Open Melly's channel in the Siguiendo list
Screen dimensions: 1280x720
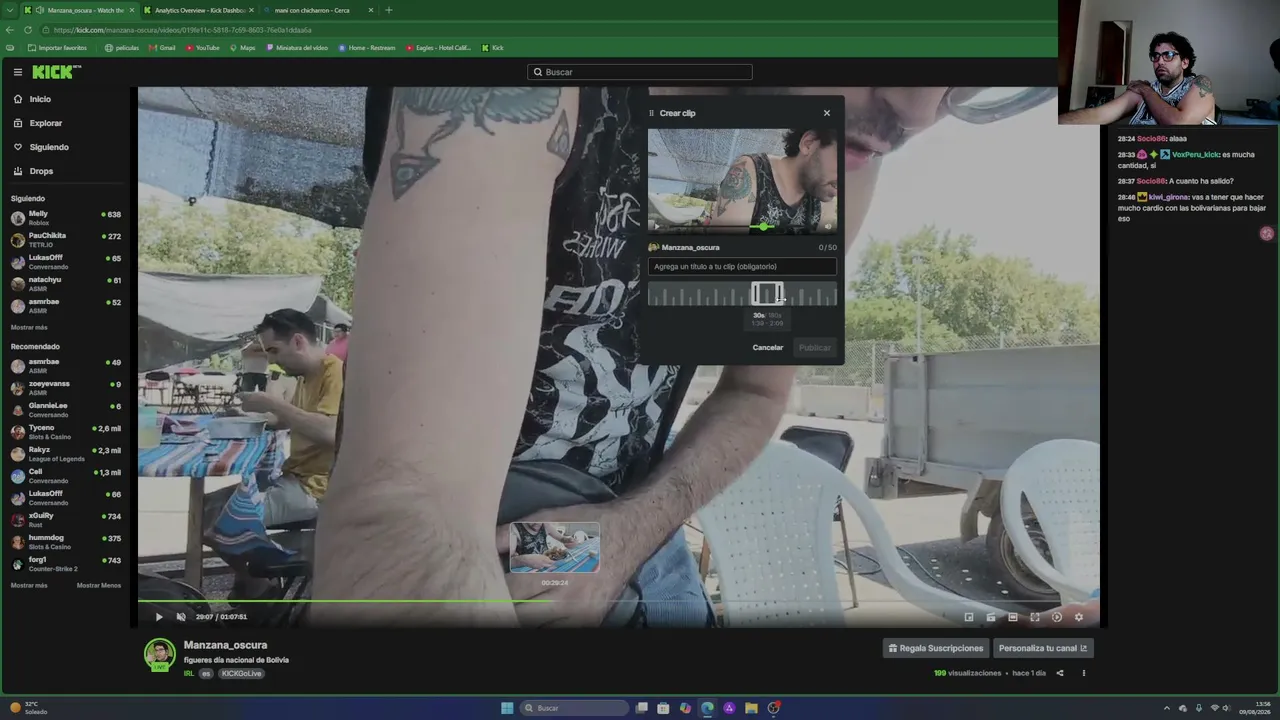[x=65, y=217]
